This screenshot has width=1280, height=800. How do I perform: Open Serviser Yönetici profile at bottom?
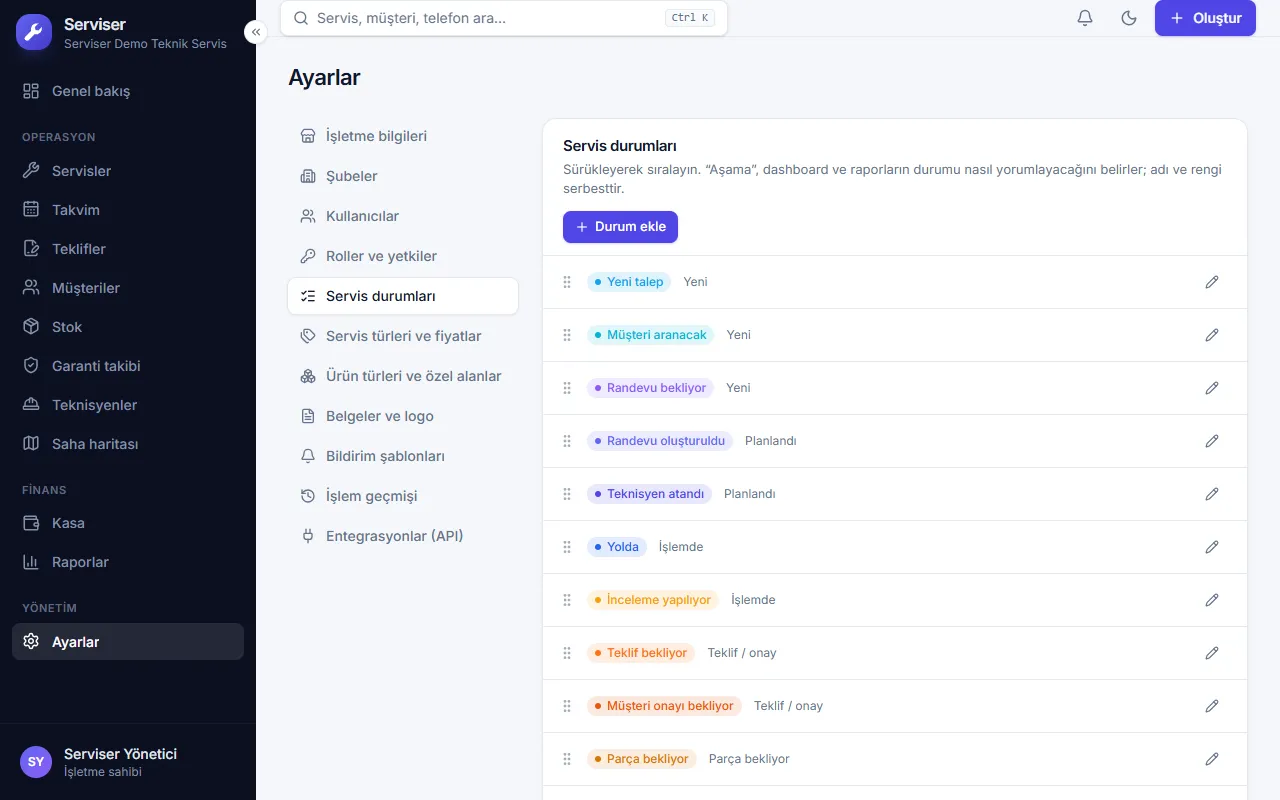128,762
